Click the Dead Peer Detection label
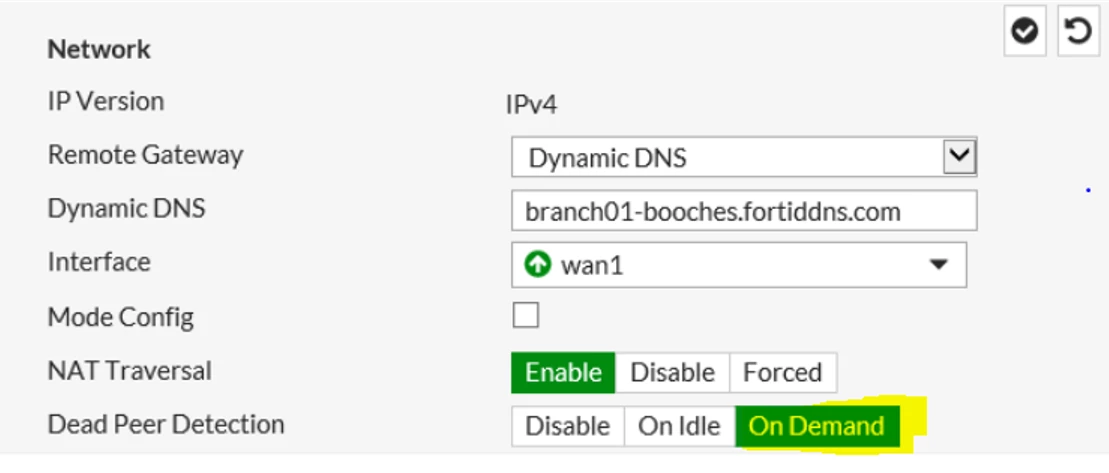 tap(166, 424)
